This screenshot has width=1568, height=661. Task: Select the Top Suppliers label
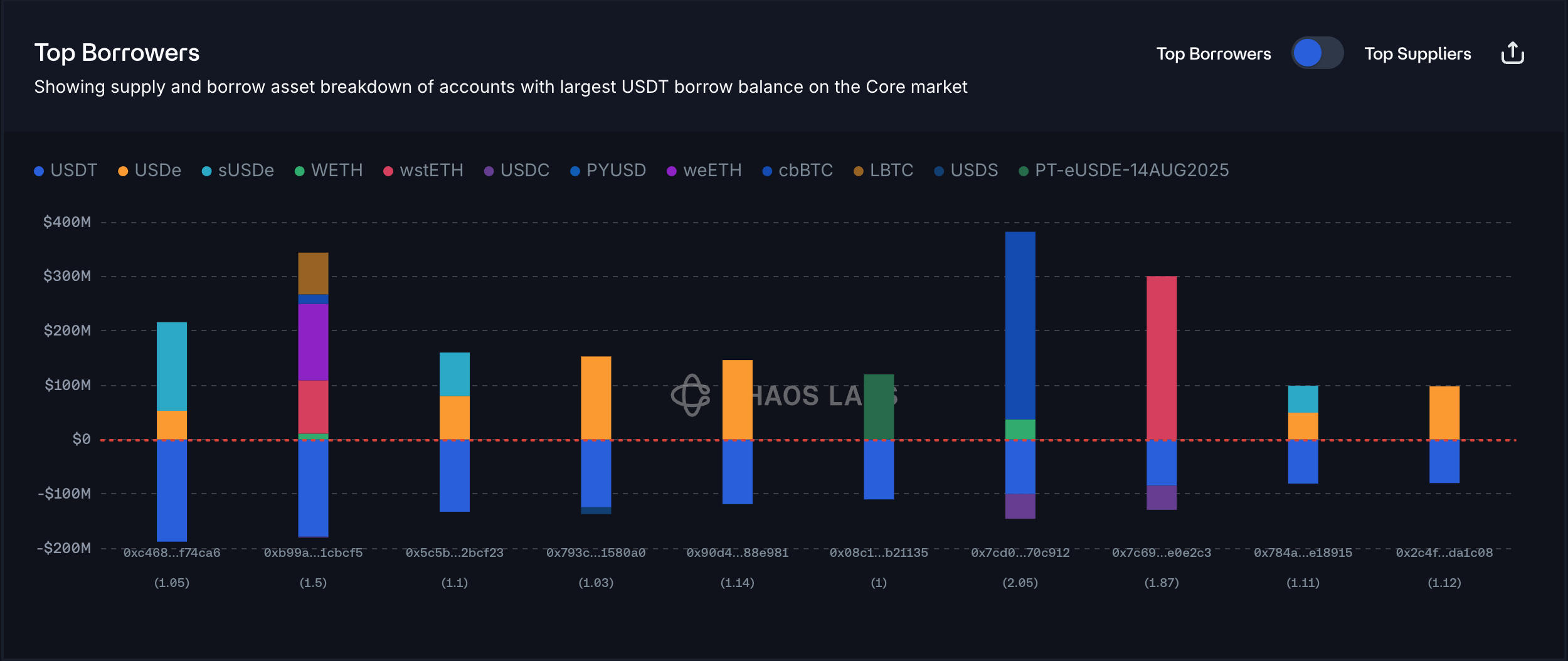pos(1417,54)
